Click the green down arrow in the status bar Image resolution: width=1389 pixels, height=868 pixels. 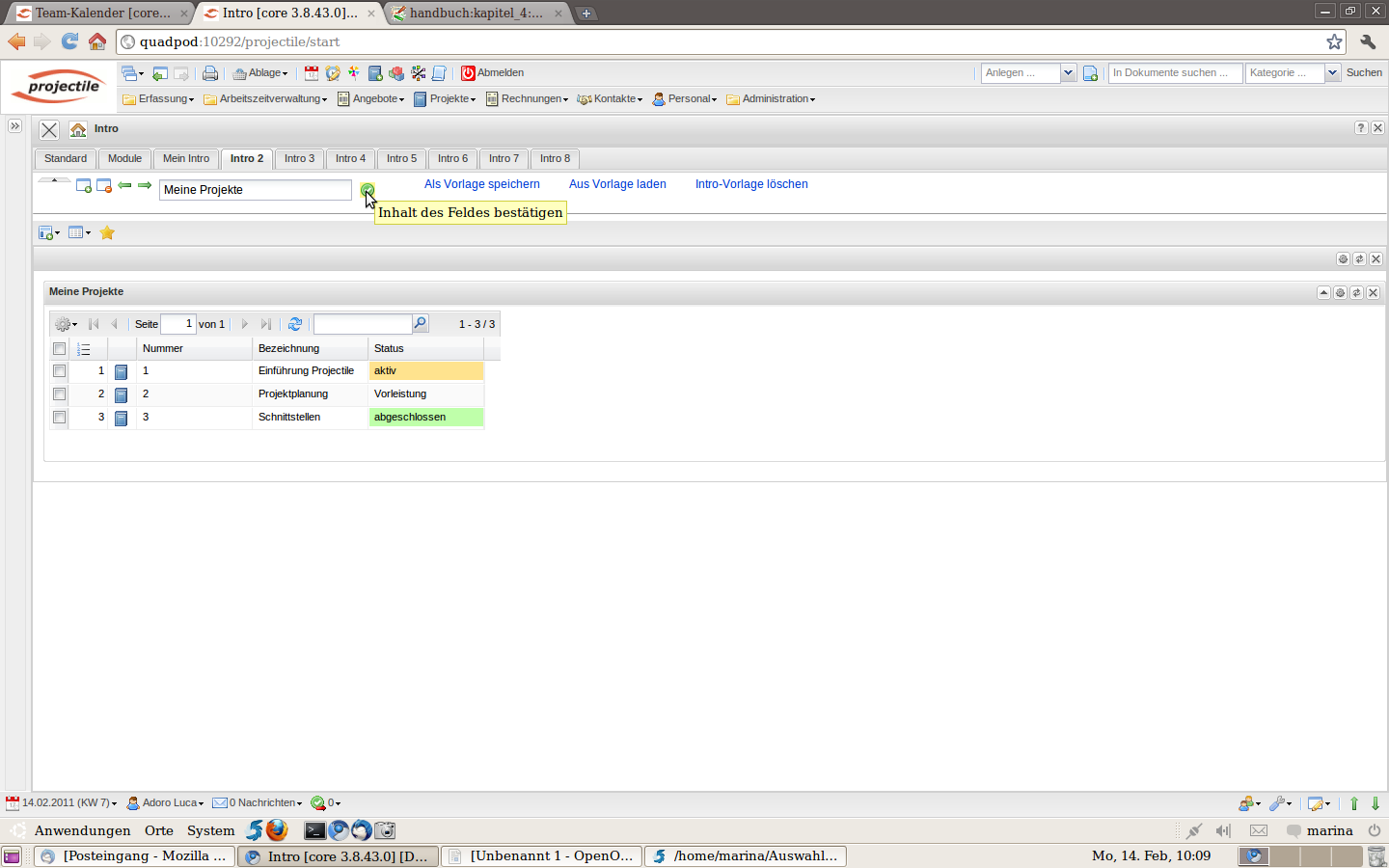point(1375,803)
